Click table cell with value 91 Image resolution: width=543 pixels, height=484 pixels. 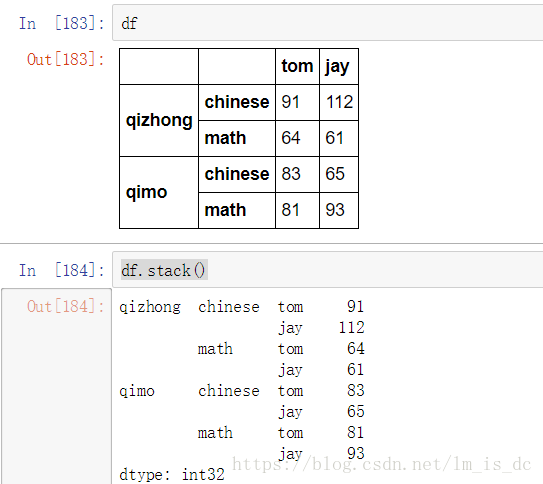(297, 102)
